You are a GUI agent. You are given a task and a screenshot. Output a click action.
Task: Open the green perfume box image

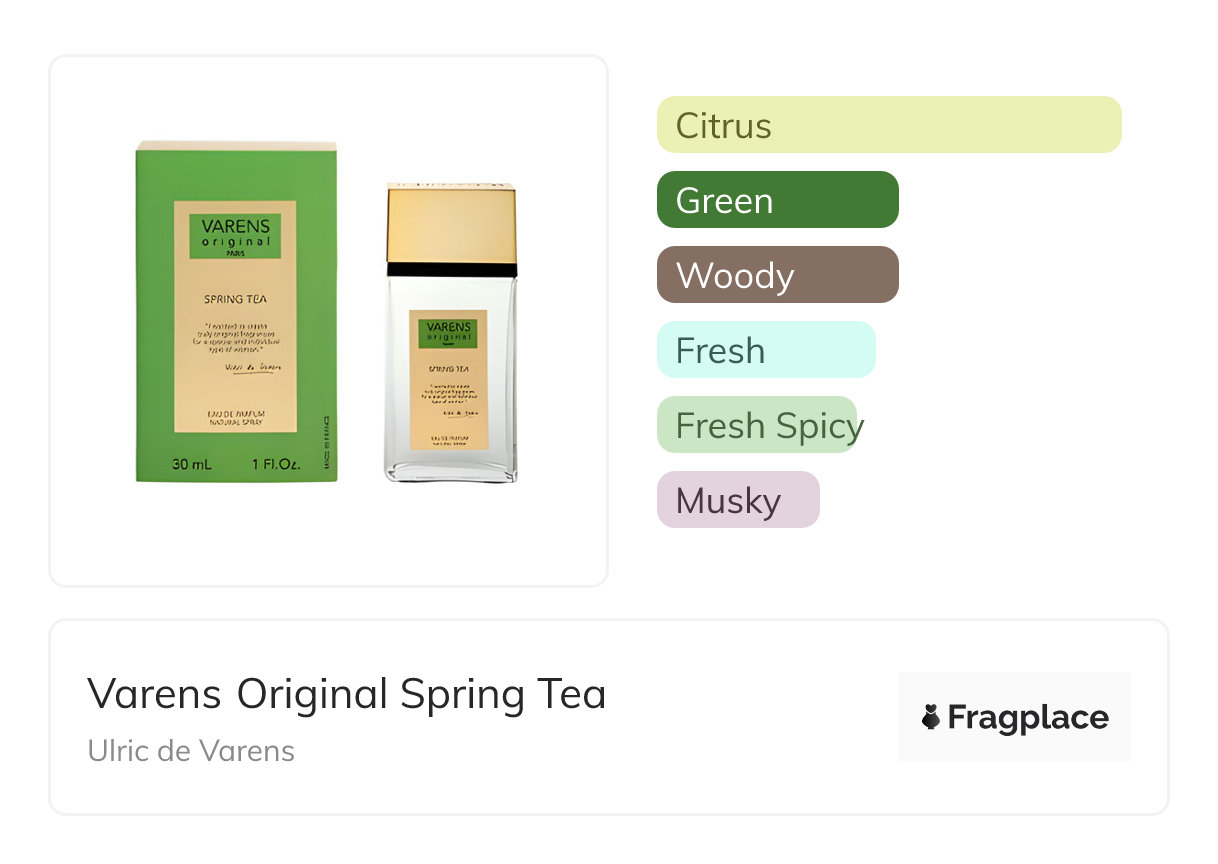tap(236, 312)
